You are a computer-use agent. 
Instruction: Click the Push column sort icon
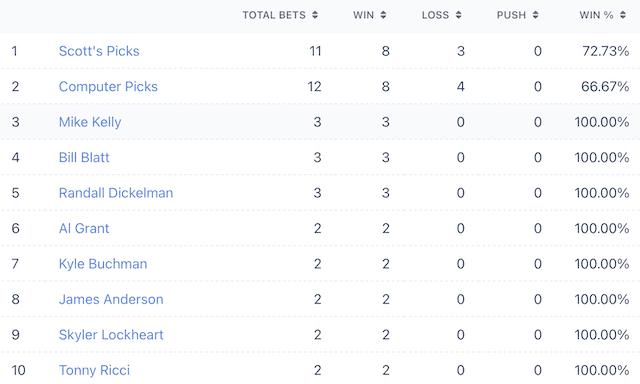tap(535, 15)
